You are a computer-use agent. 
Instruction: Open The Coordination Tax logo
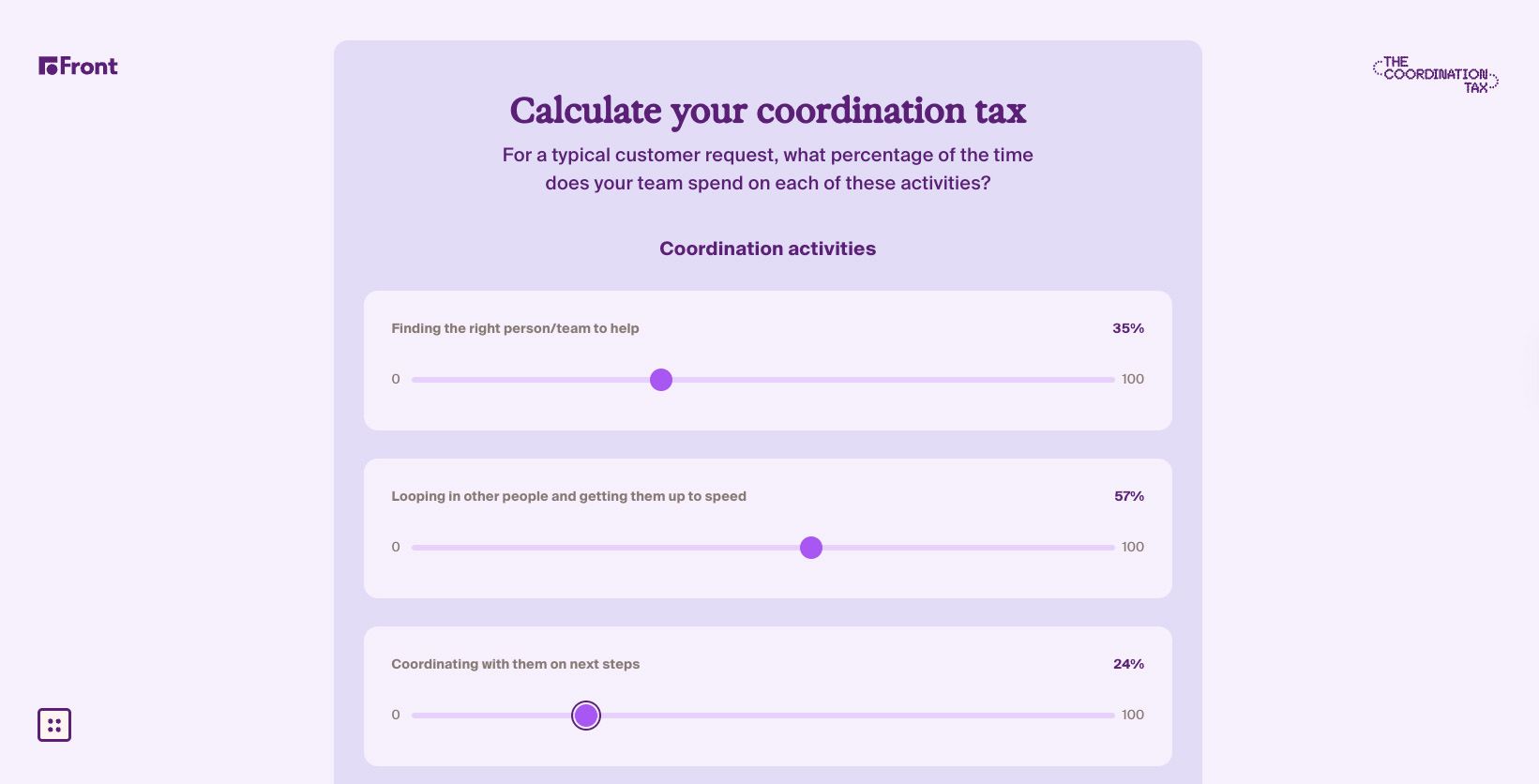tap(1435, 73)
